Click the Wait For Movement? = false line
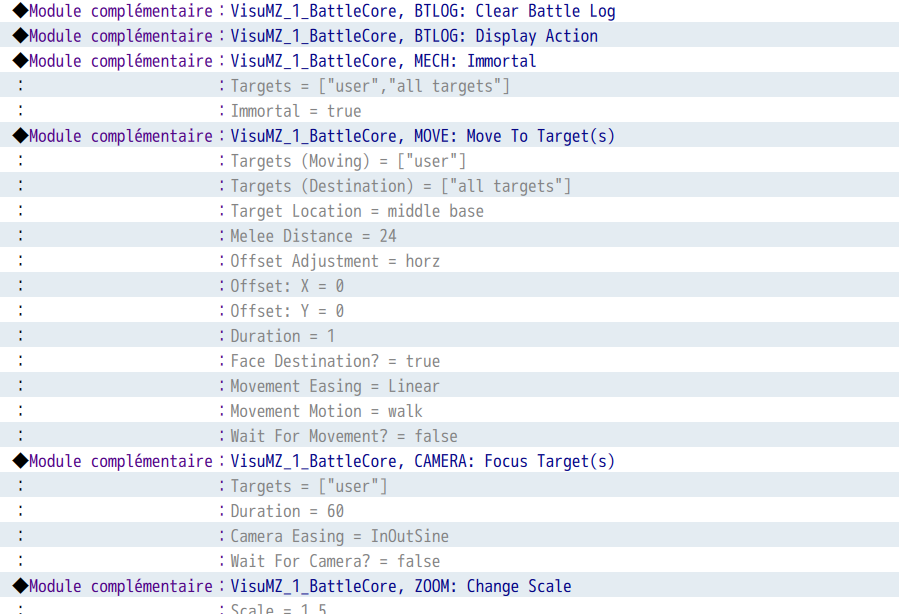This screenshot has height=614, width=899. point(344,436)
